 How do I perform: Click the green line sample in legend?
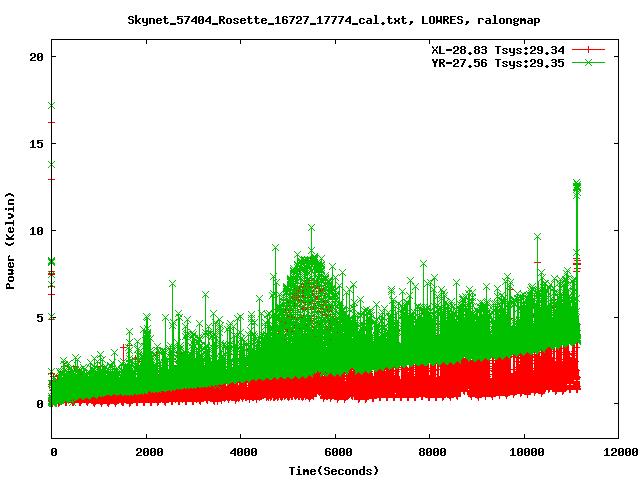[x=588, y=62]
